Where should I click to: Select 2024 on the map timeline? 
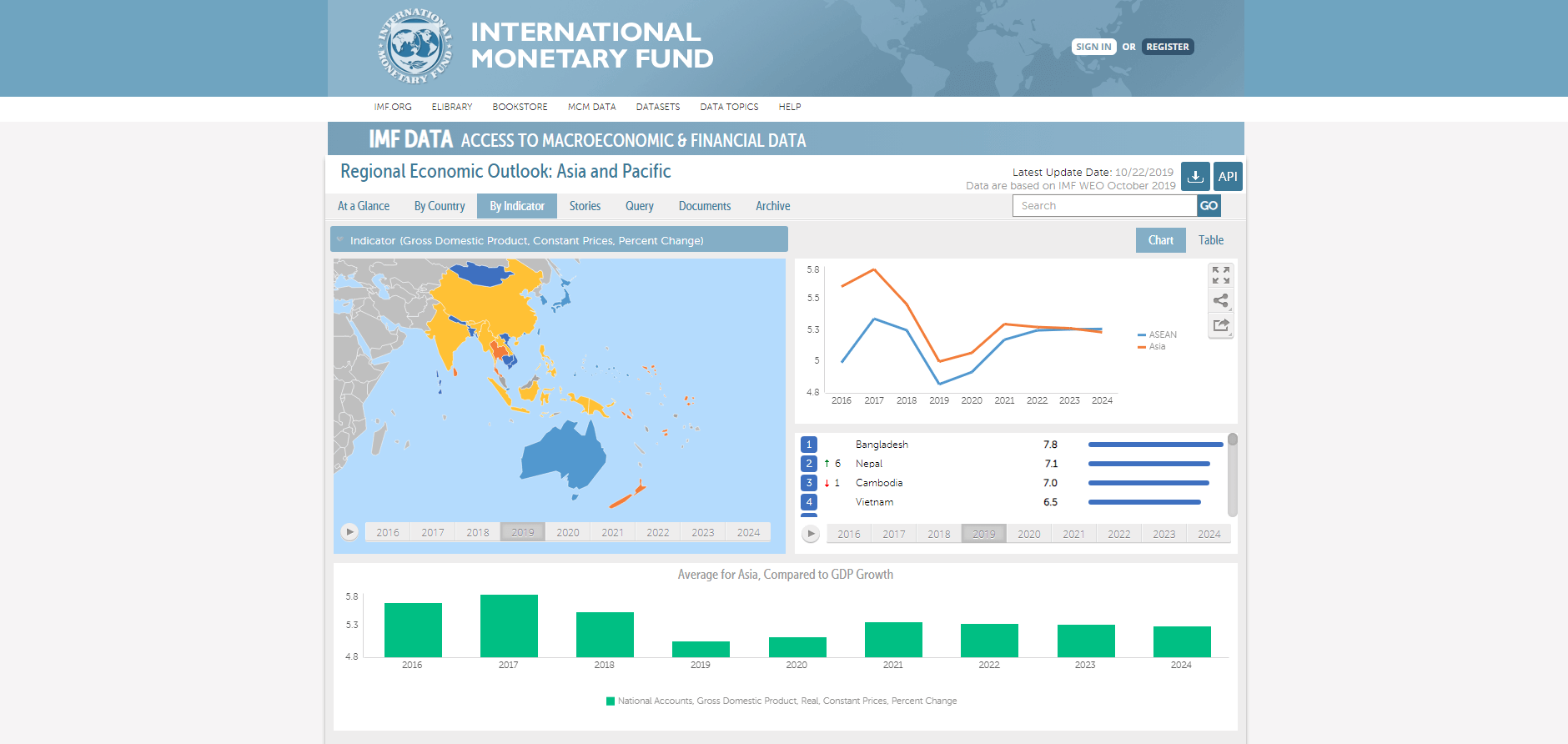[x=748, y=532]
